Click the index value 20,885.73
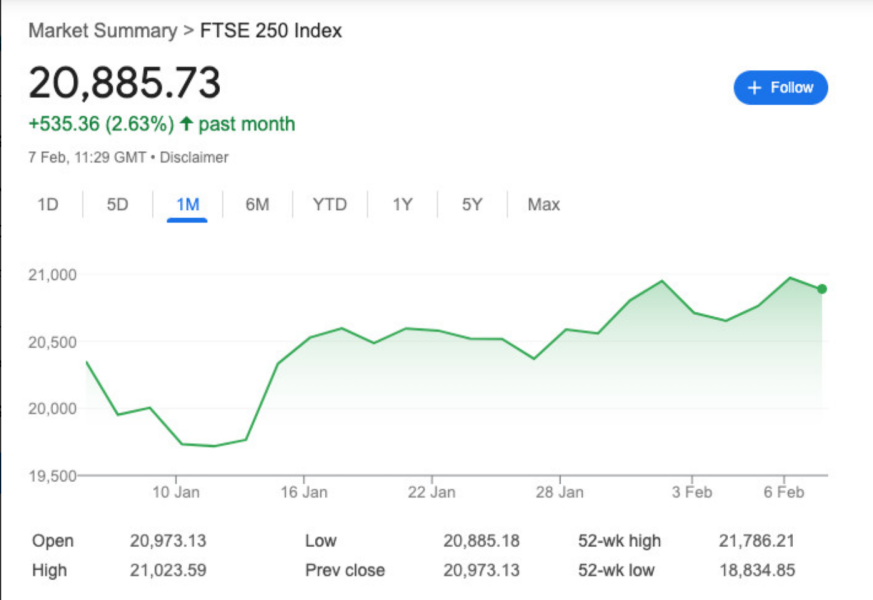The width and height of the screenshot is (873, 600). point(125,83)
